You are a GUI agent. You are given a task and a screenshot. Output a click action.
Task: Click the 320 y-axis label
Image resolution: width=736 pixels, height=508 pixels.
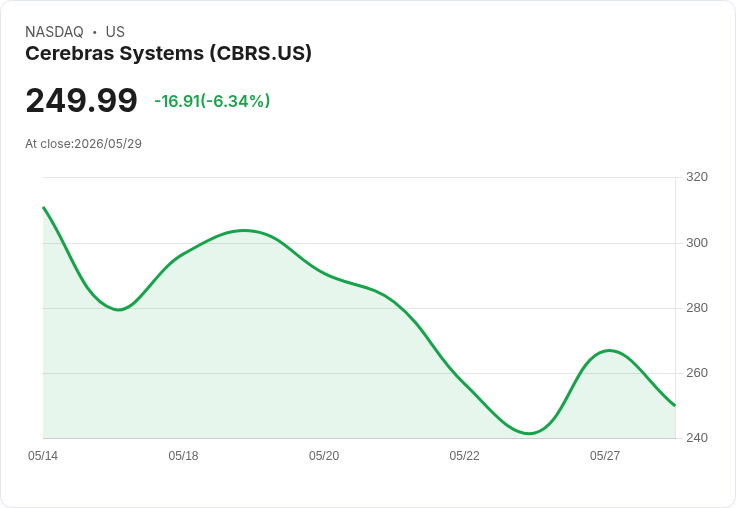697,177
